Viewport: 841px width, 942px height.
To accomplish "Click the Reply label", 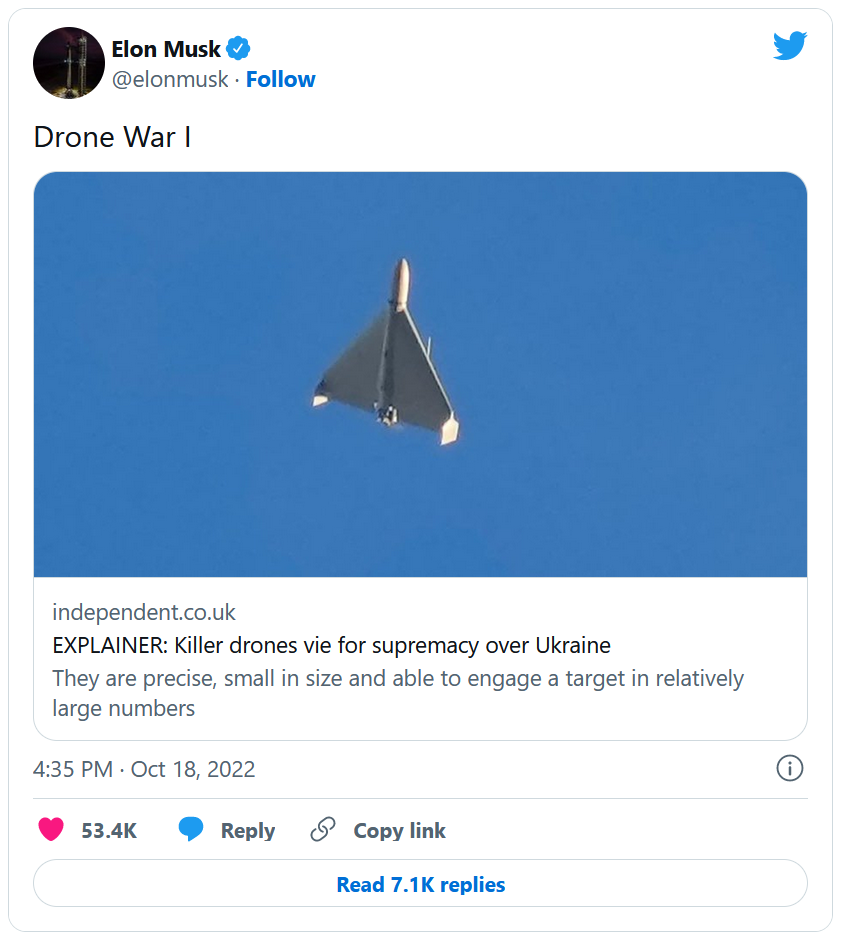I will click(x=248, y=831).
